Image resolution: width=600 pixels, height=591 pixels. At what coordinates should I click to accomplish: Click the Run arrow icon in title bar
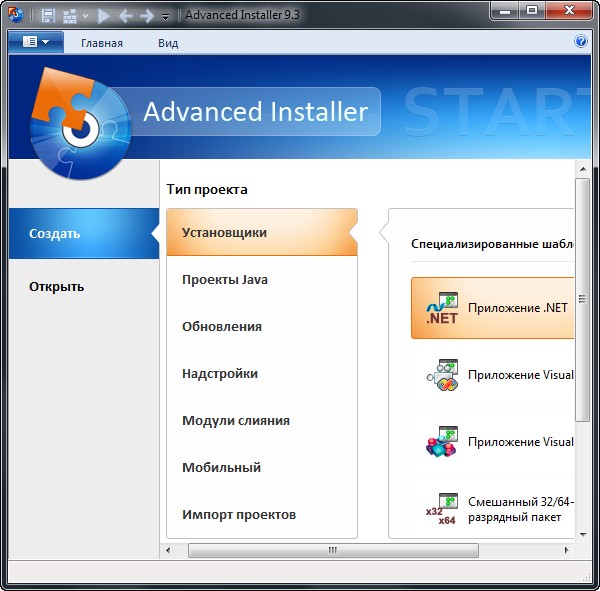tap(104, 16)
